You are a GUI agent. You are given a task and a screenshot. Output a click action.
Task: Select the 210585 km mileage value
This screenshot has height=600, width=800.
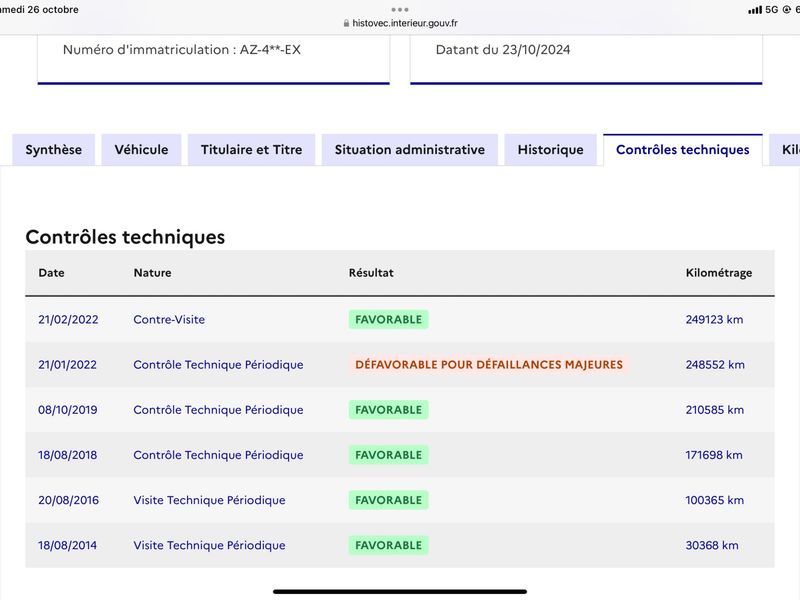(x=715, y=410)
